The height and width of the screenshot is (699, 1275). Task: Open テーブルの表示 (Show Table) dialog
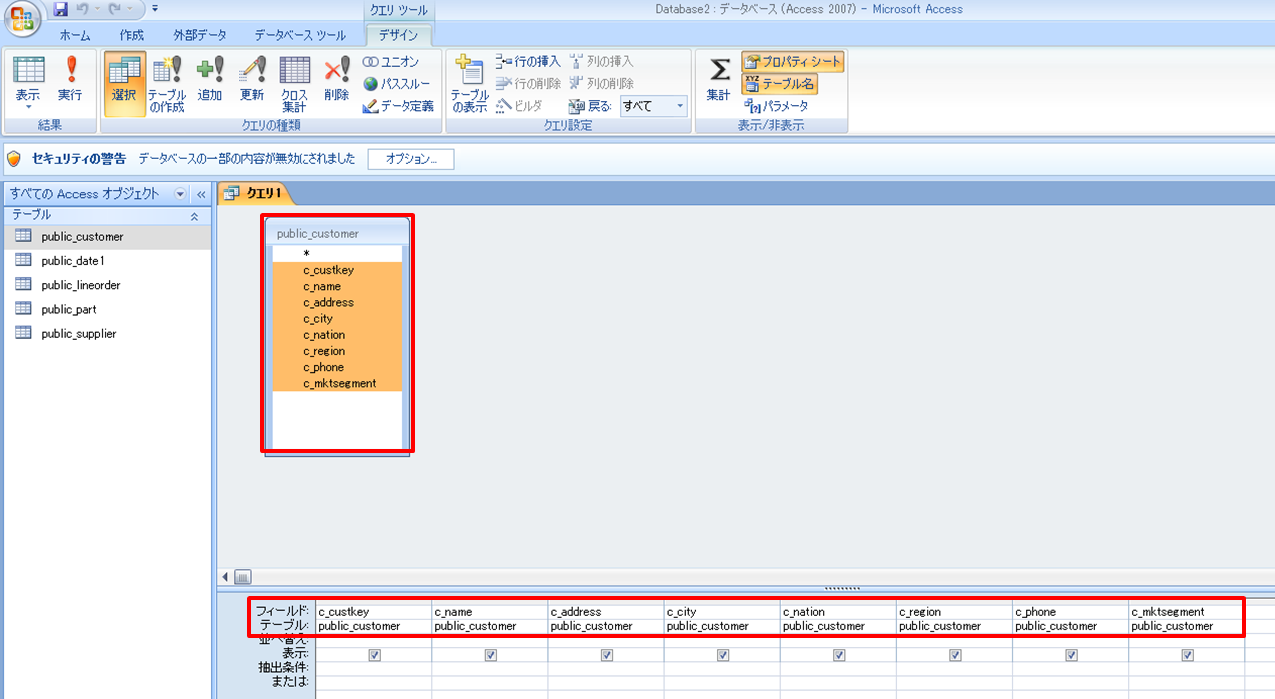pos(468,84)
